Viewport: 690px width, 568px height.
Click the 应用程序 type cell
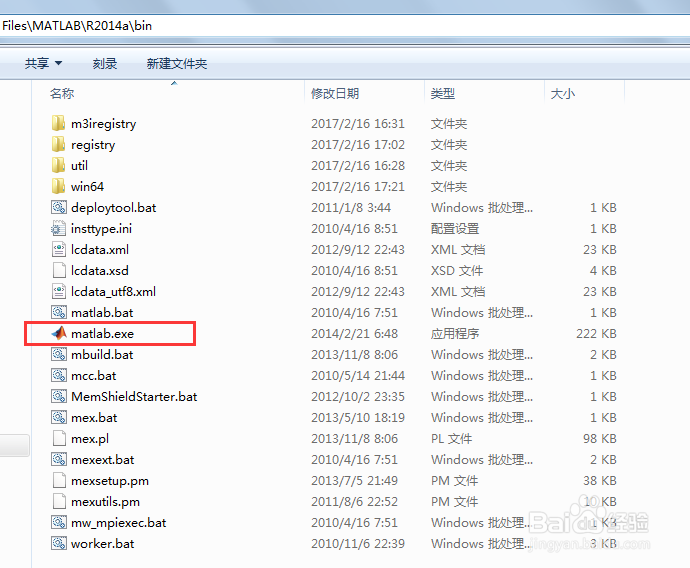click(x=455, y=333)
